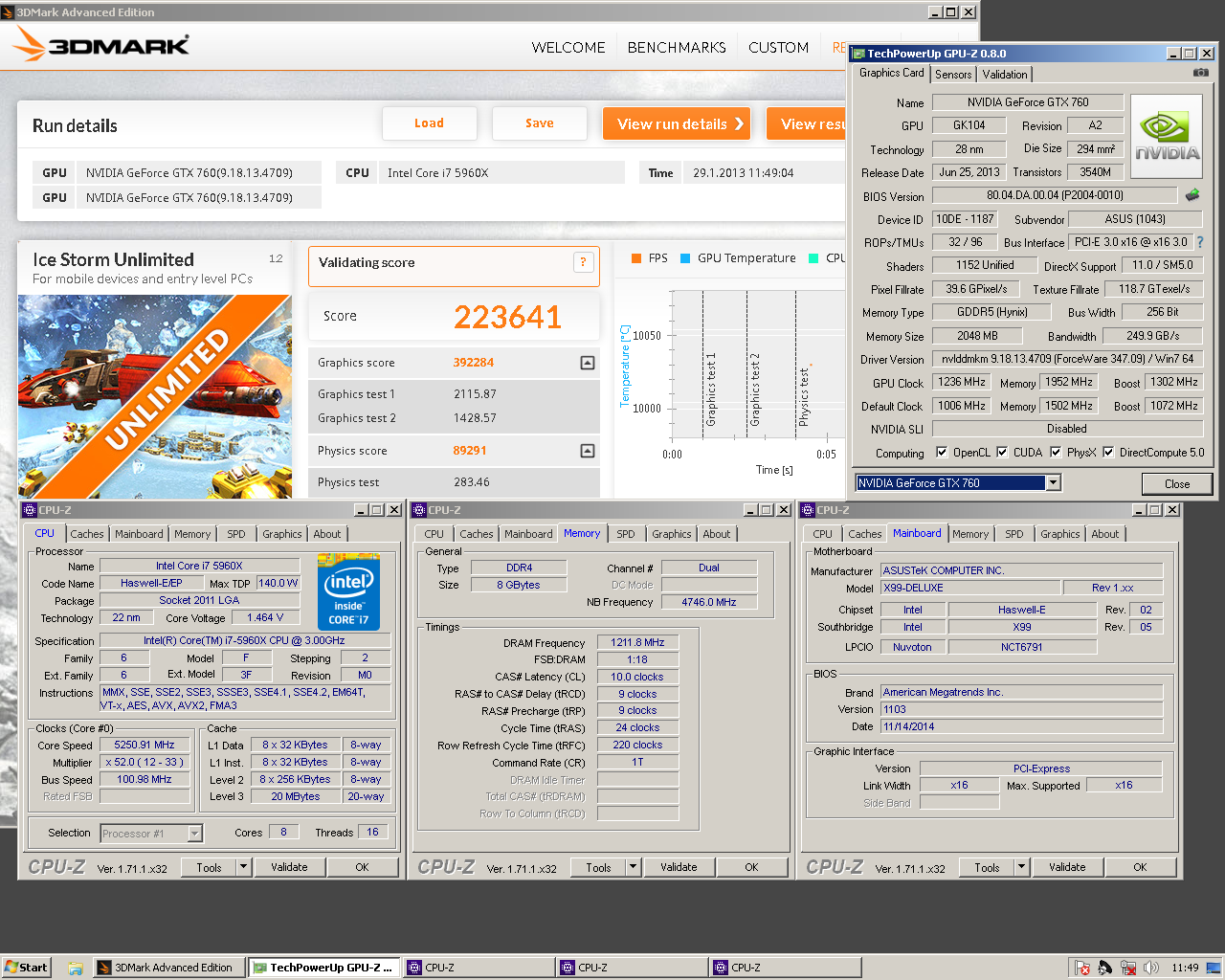Open the WELCOME tab in 3DMark

(x=568, y=48)
